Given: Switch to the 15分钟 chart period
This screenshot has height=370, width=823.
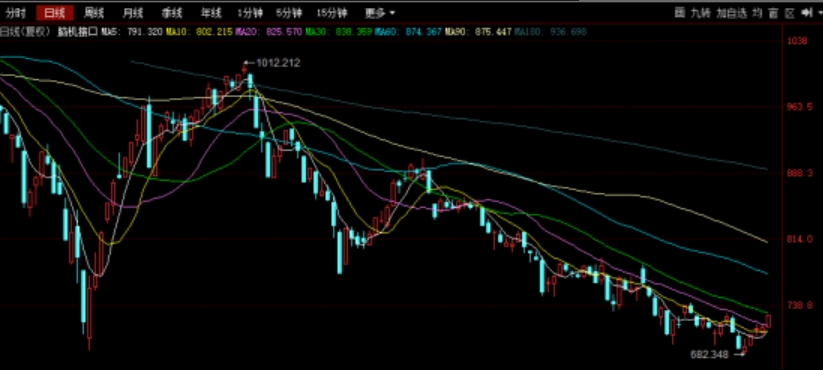Looking at the screenshot, I should 332,13.
